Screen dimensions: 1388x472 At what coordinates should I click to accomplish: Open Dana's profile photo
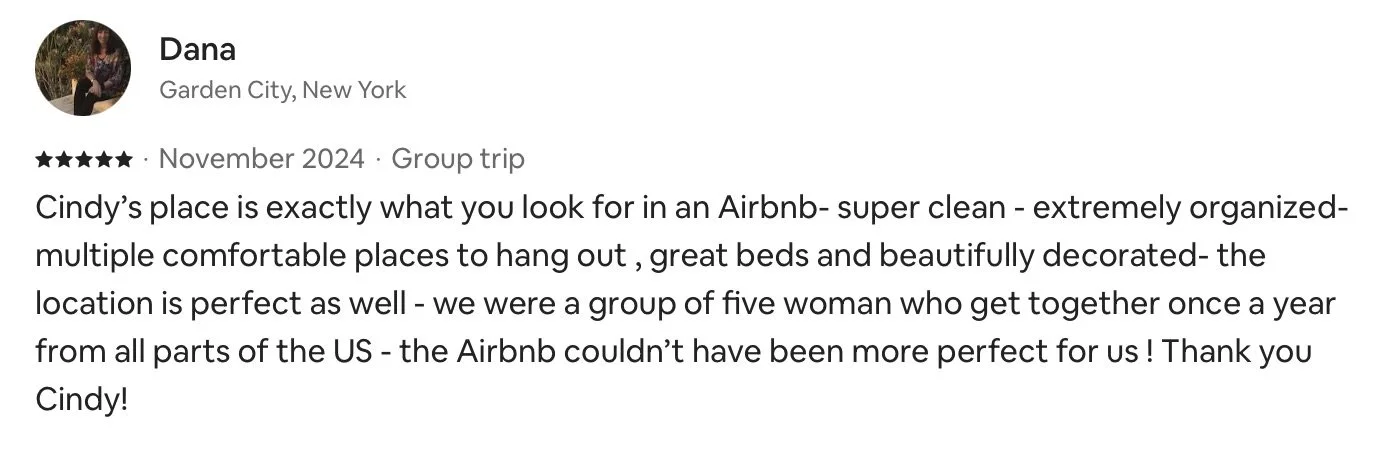pos(83,68)
